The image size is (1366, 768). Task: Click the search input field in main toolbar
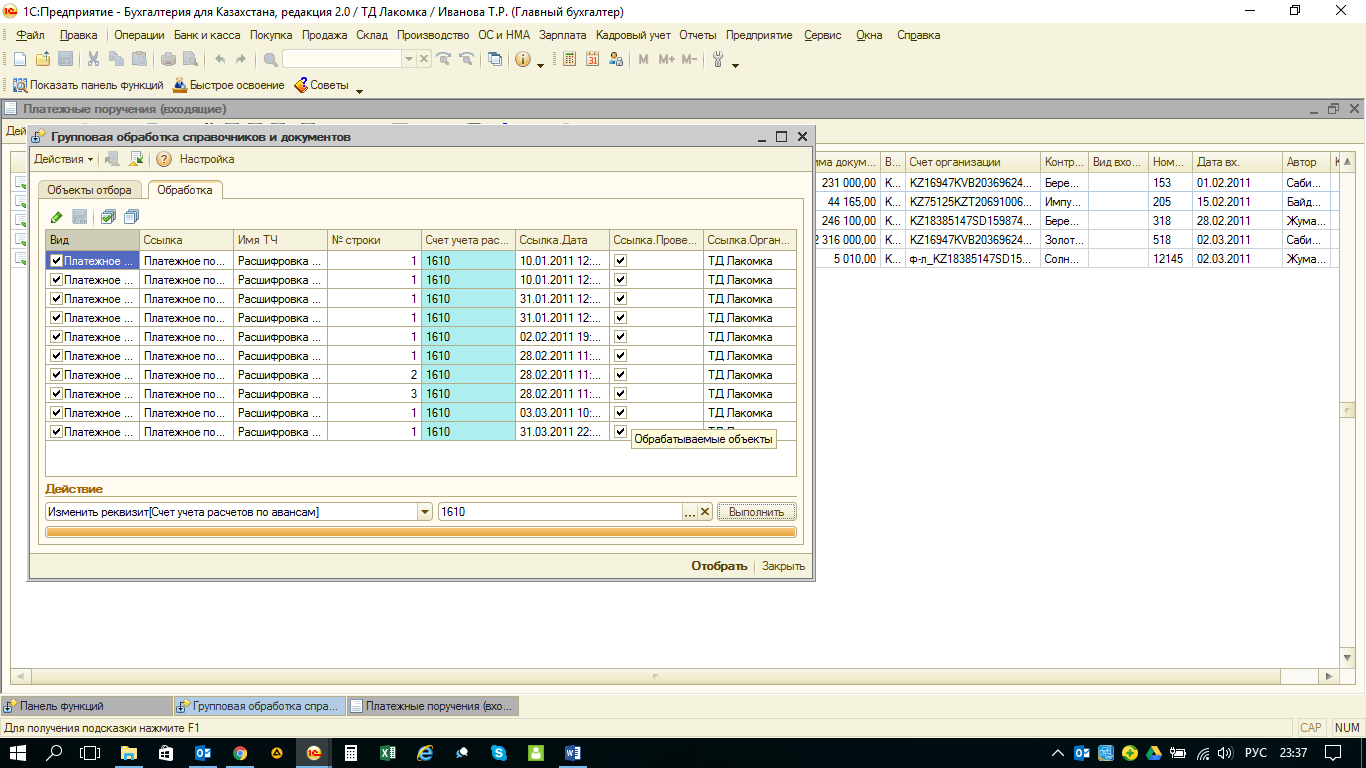[x=342, y=59]
